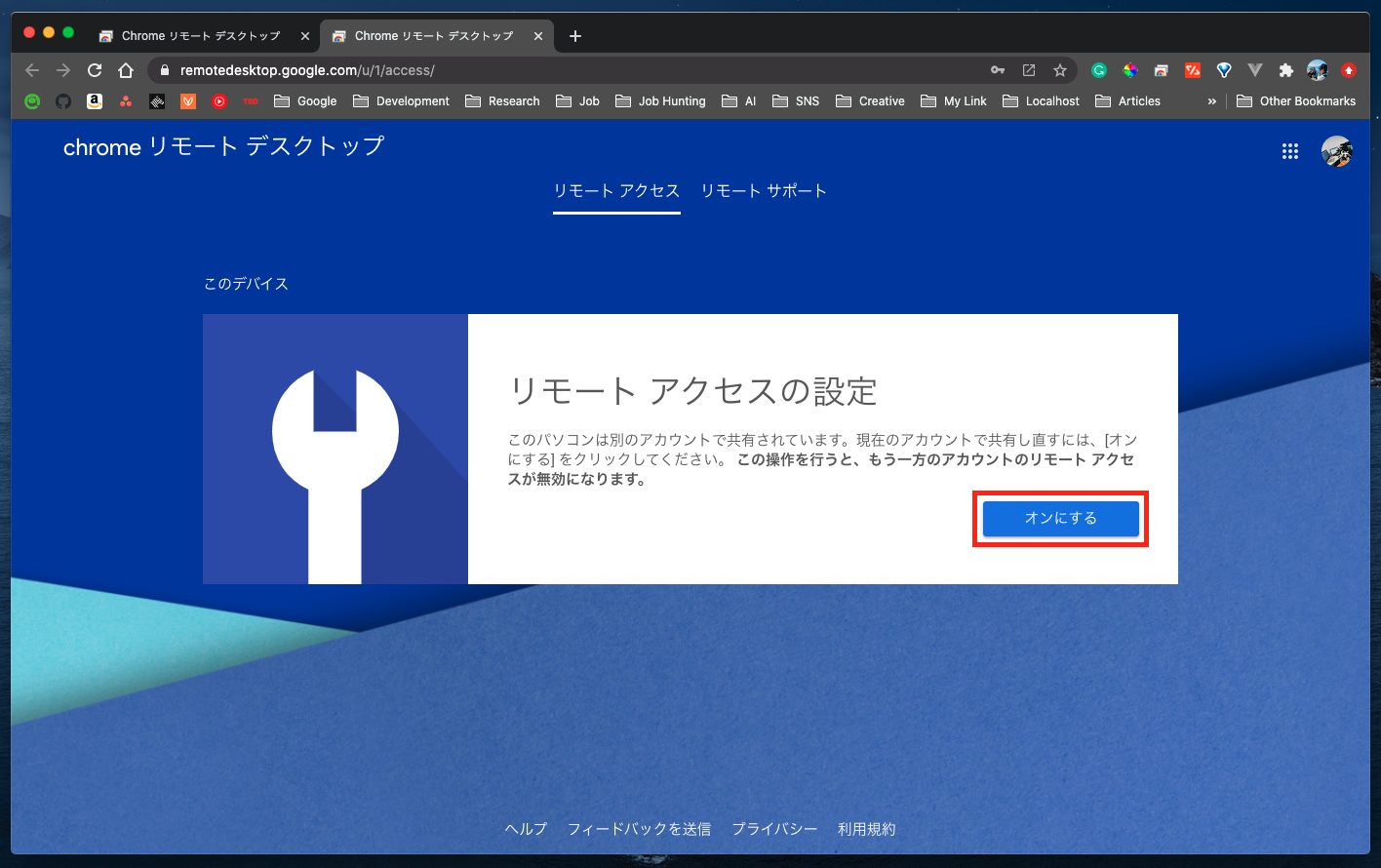
Task: Open the Grammarly extension
Action: point(1099,70)
